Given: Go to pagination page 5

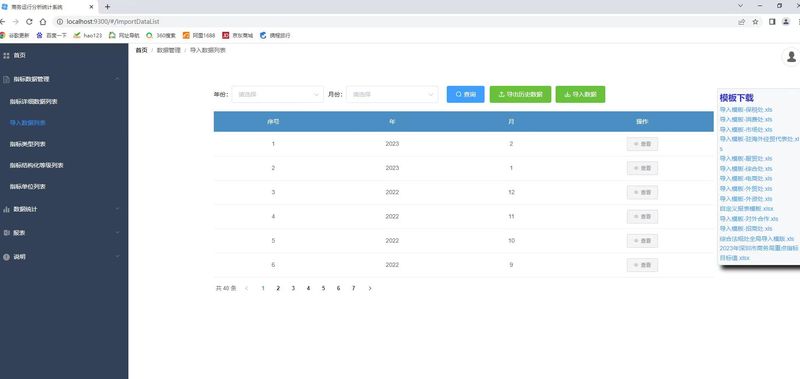Looking at the screenshot, I should pyautogui.click(x=323, y=288).
